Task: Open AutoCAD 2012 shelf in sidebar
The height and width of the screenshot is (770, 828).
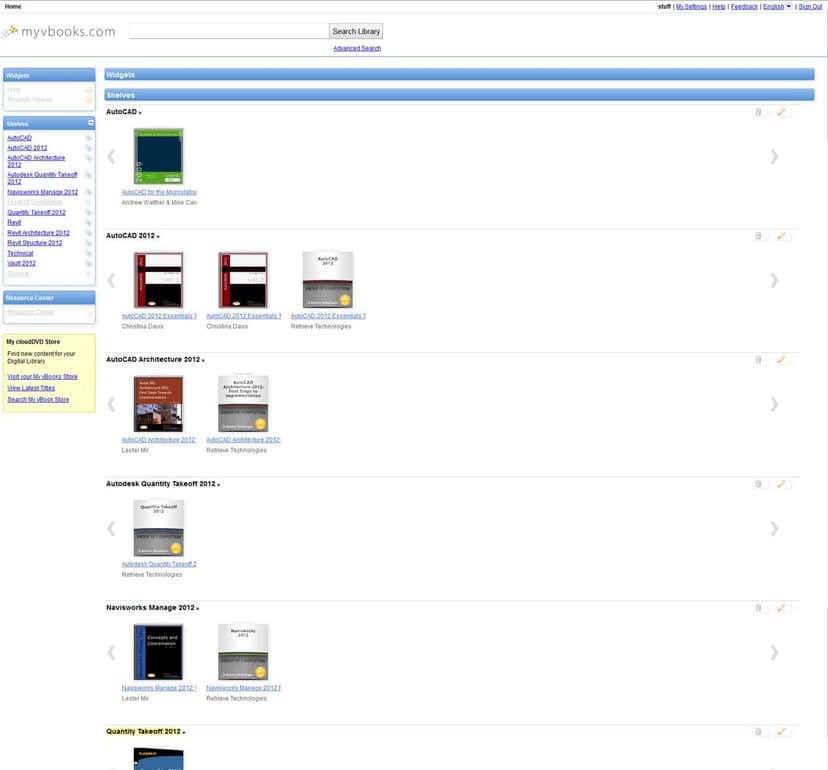Action: click(27, 148)
